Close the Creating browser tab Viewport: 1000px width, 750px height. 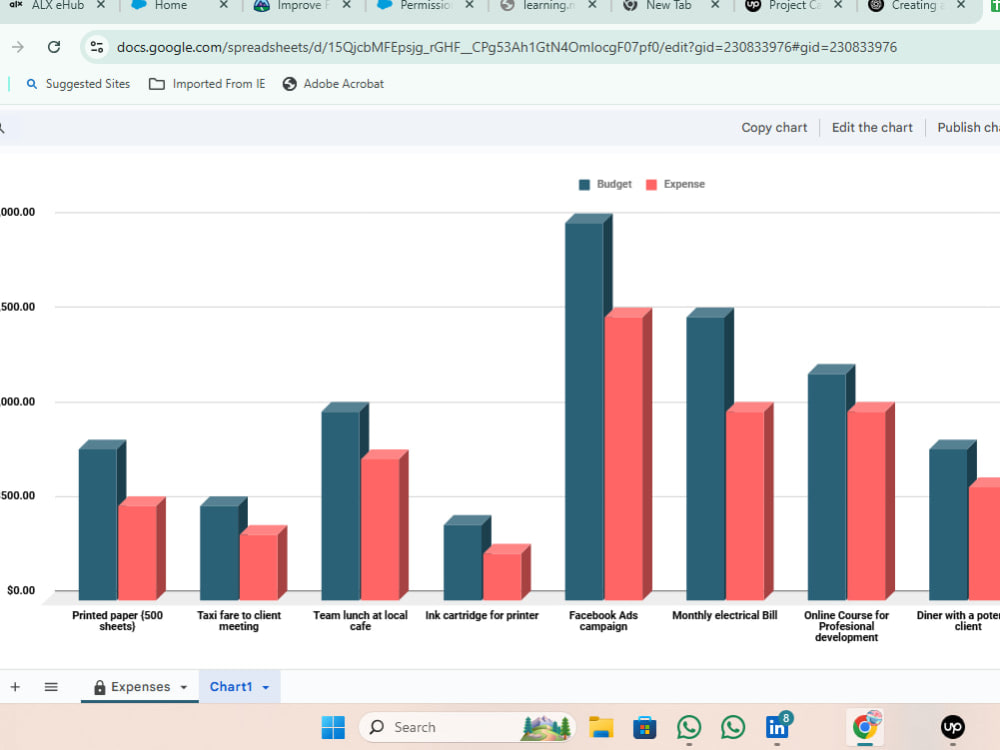961,5
